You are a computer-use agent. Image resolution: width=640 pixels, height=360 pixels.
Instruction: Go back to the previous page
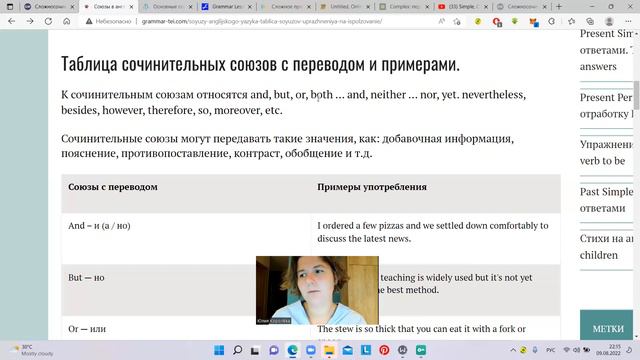click(11, 21)
